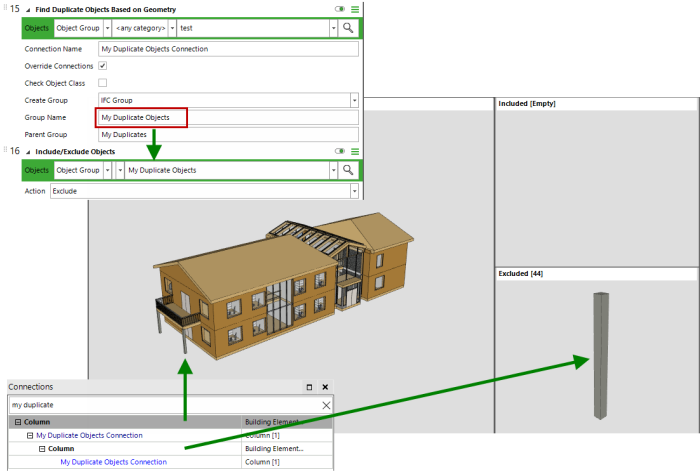Click the Group Name field My Duplicate Objects
Image resolution: width=700 pixels, height=472 pixels.
228,117
